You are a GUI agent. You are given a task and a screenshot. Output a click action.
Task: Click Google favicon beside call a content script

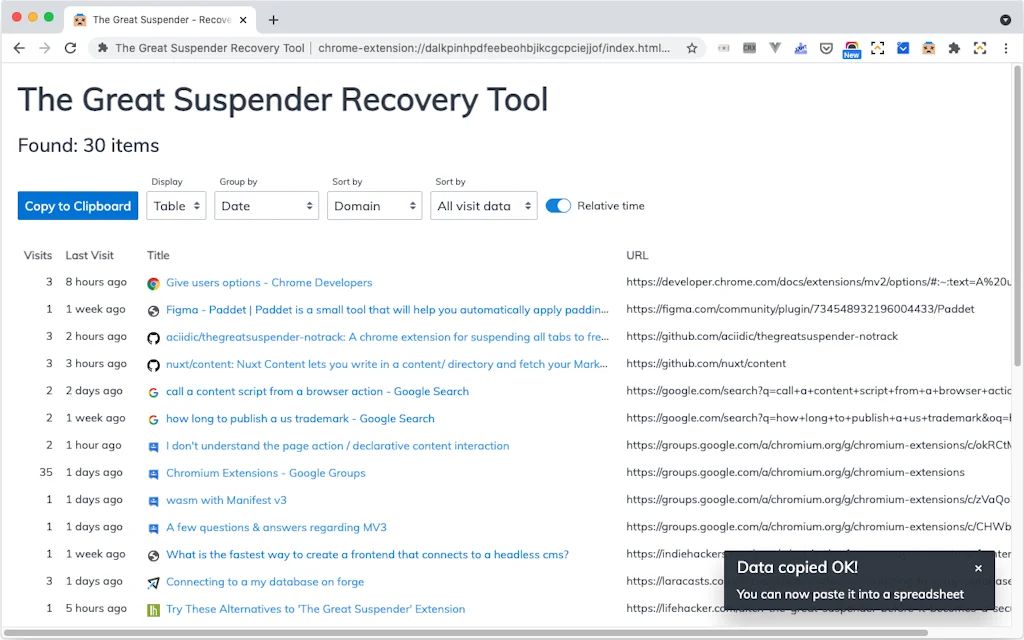coord(153,392)
